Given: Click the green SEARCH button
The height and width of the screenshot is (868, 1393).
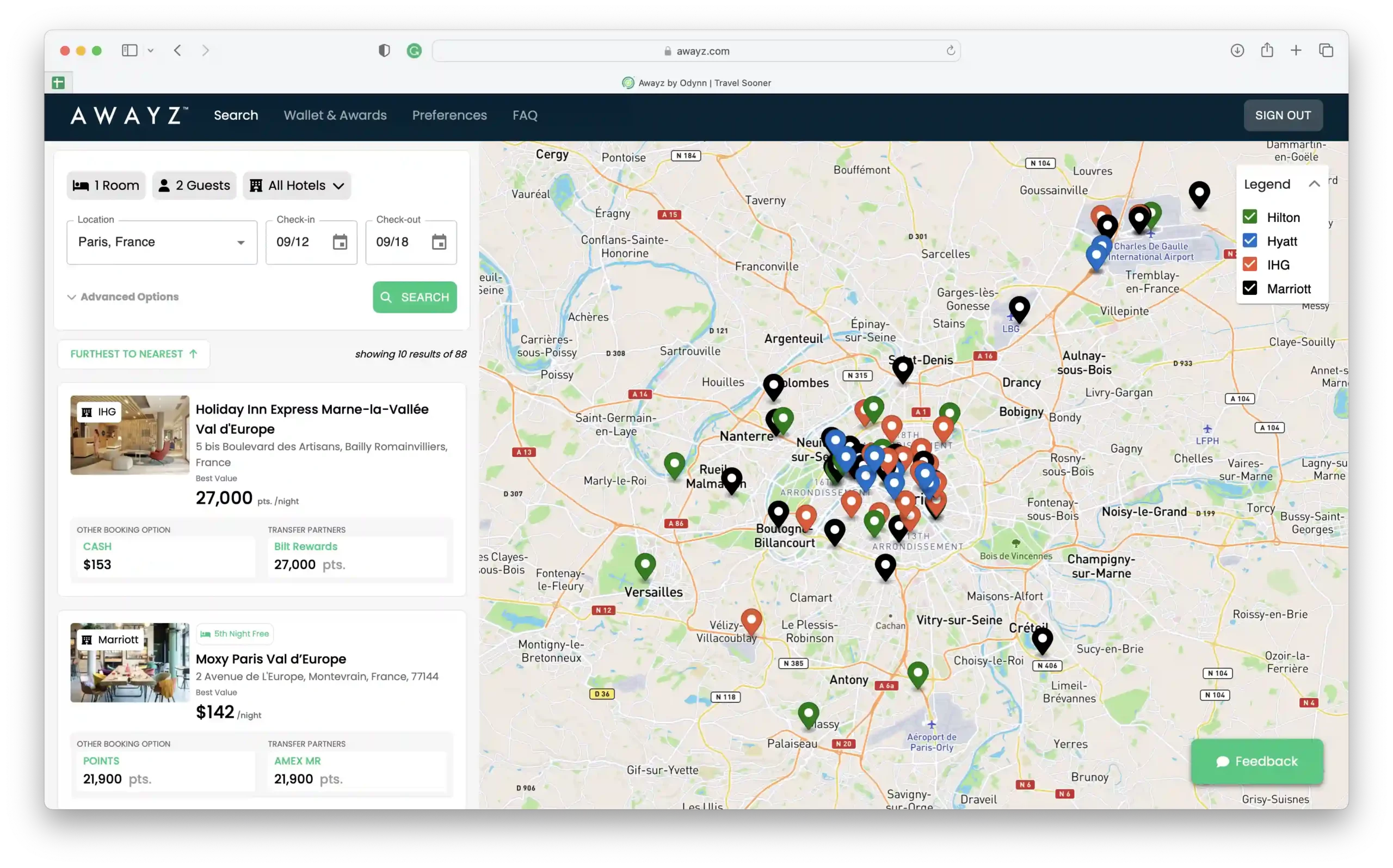Looking at the screenshot, I should coord(415,297).
